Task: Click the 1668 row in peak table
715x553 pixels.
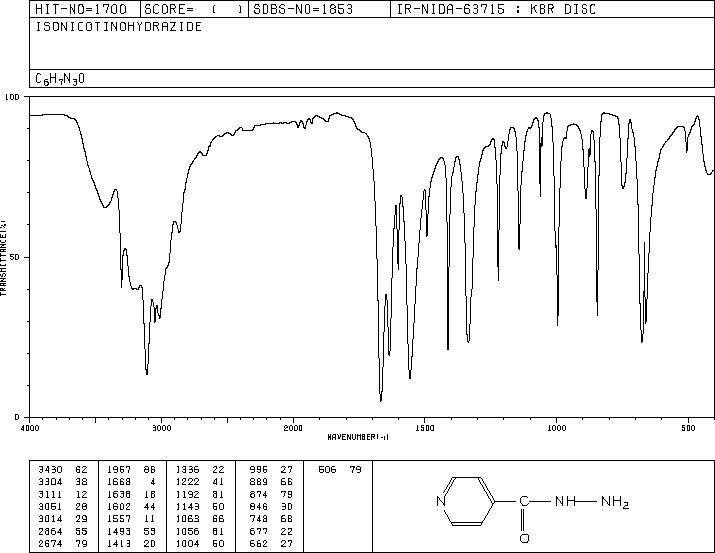Action: click(x=131, y=482)
